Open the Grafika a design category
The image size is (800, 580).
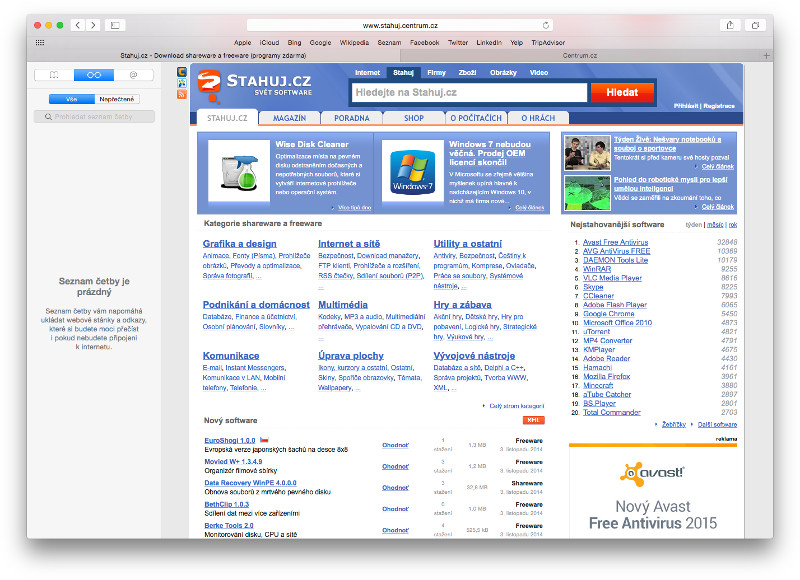coord(240,244)
